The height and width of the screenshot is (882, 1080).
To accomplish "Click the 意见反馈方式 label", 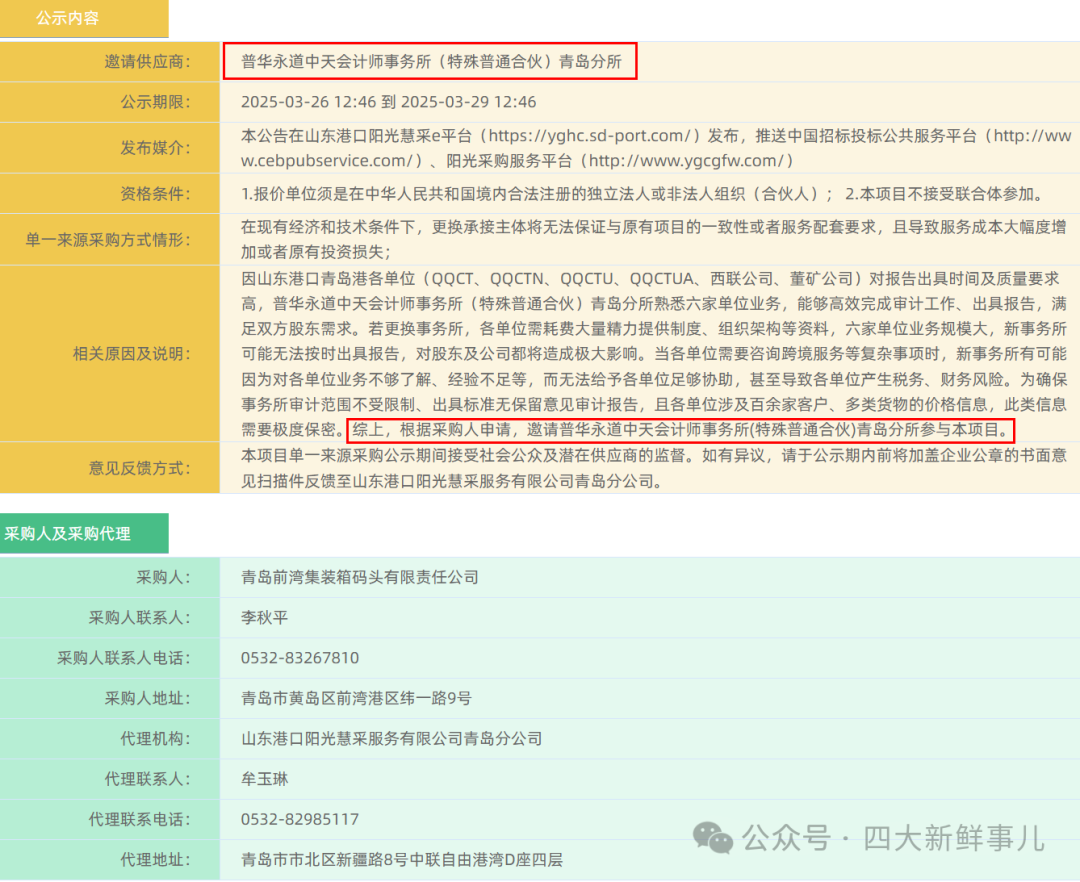I will pyautogui.click(x=140, y=468).
